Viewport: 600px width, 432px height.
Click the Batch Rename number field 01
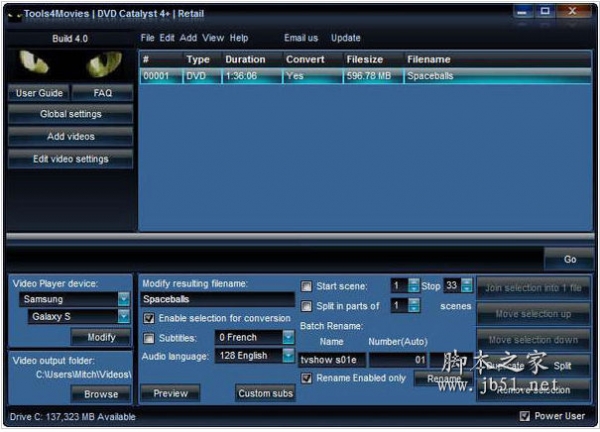tap(398, 360)
